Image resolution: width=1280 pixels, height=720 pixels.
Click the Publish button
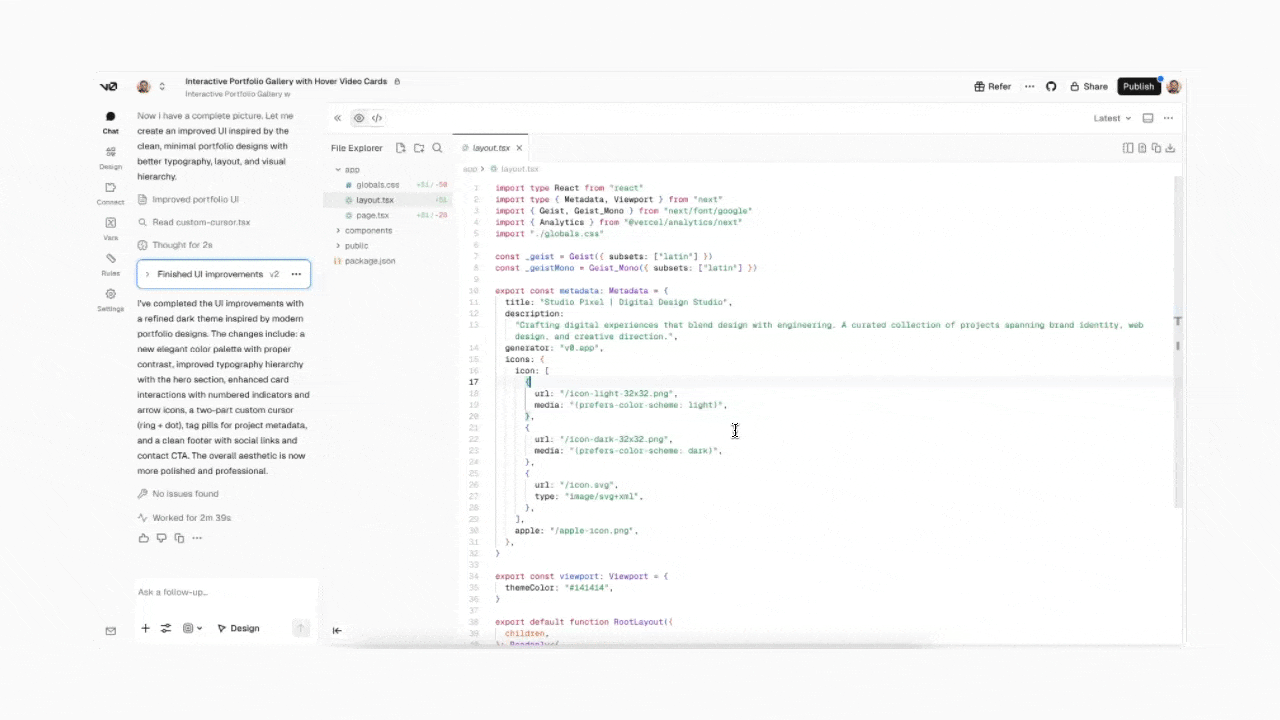tap(1138, 86)
